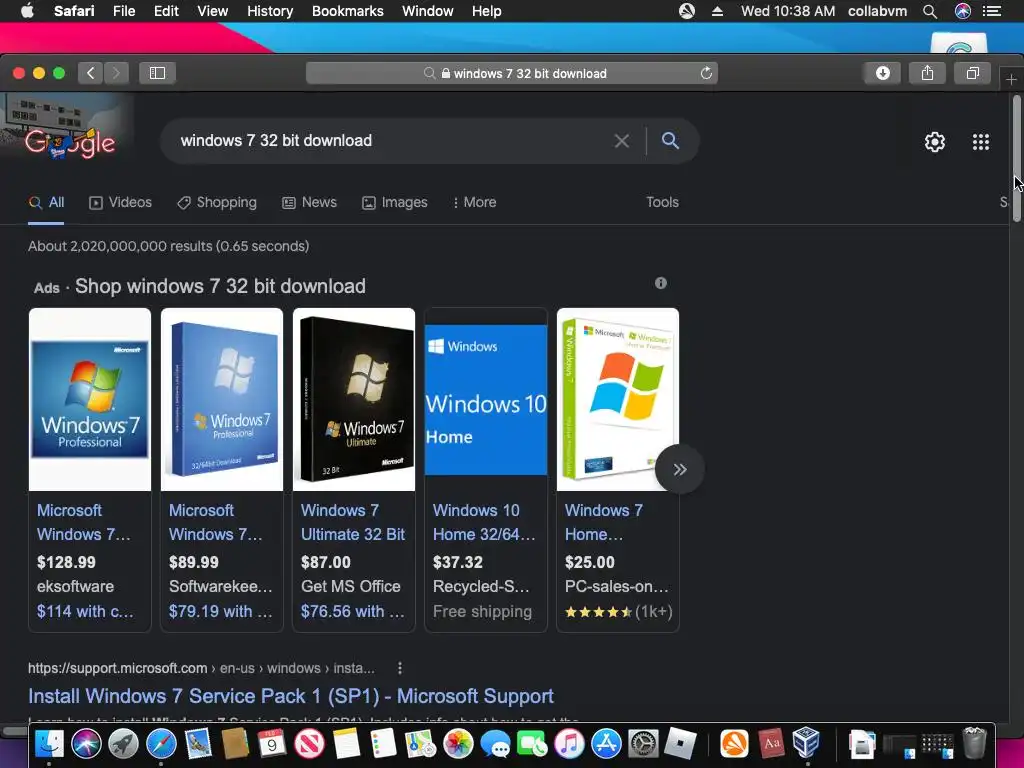
Task: Open Safari's Downloads popover
Action: click(x=882, y=73)
